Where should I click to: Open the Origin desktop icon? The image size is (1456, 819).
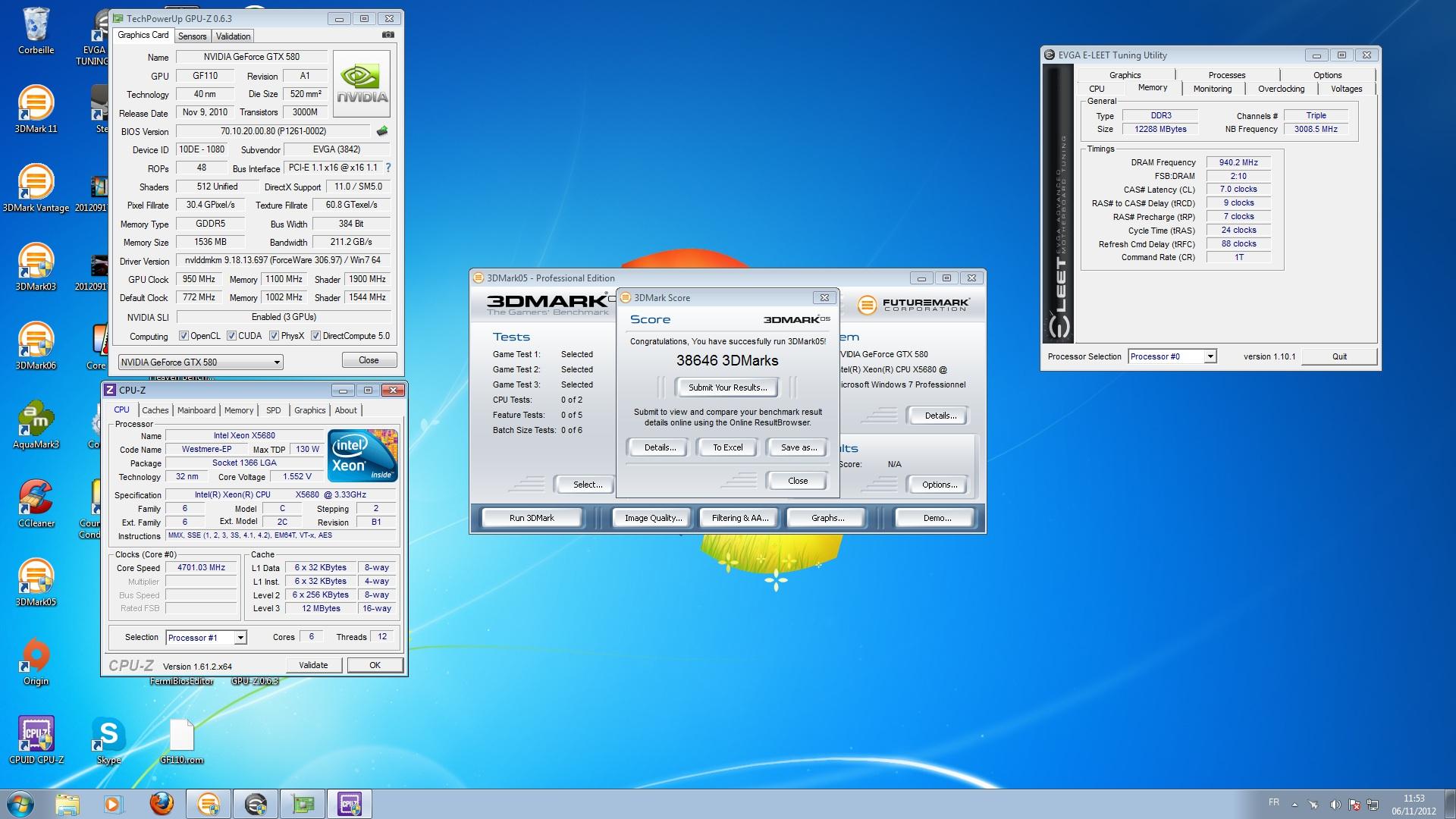(x=36, y=662)
